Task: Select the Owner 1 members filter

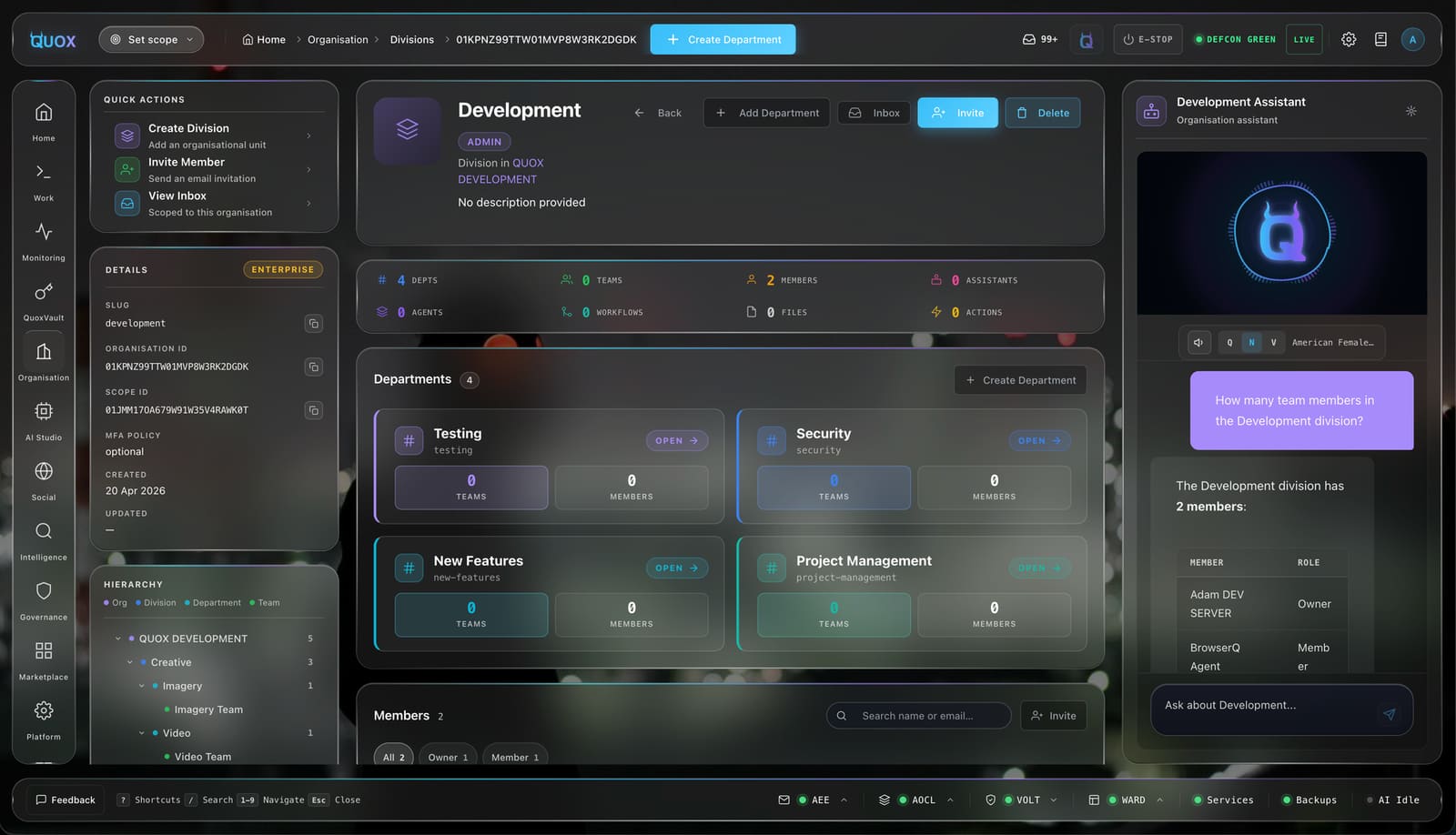Action: coord(448,757)
